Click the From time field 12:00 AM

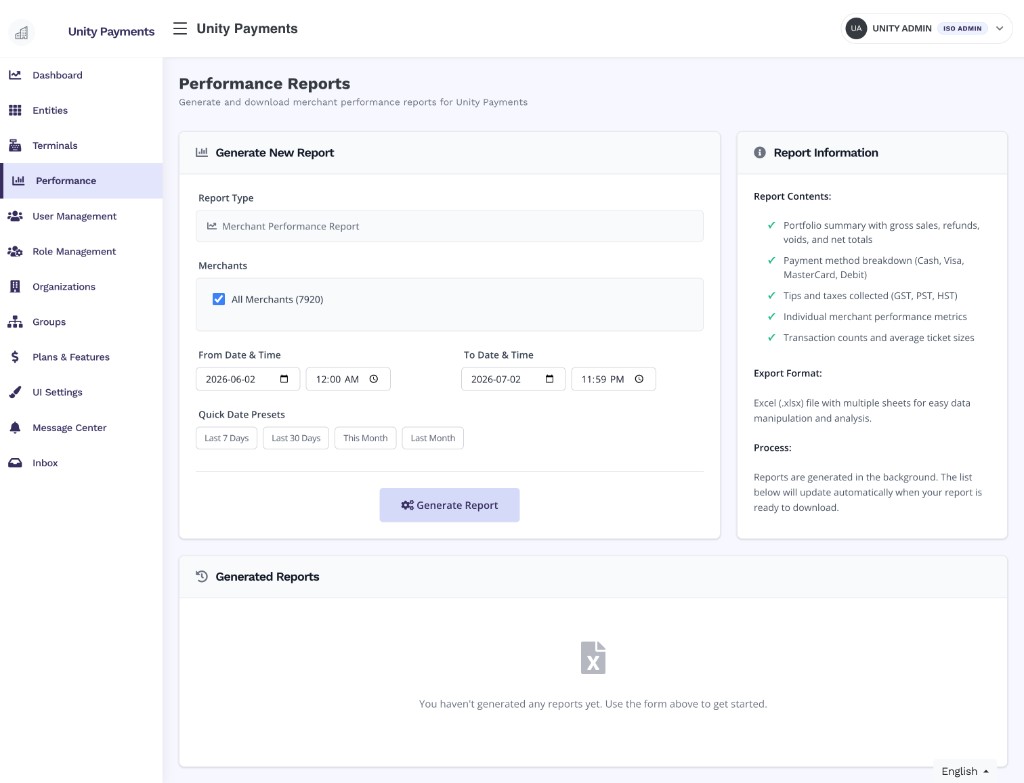click(348, 379)
